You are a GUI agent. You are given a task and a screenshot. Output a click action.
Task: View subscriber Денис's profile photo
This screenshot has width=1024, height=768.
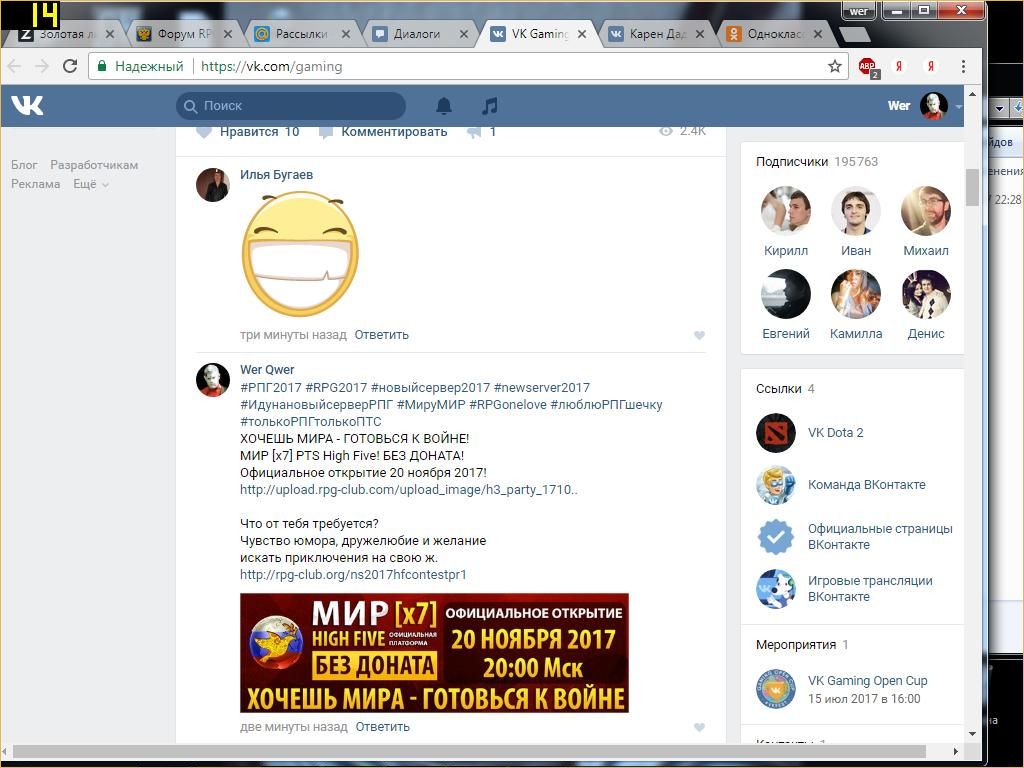(925, 294)
